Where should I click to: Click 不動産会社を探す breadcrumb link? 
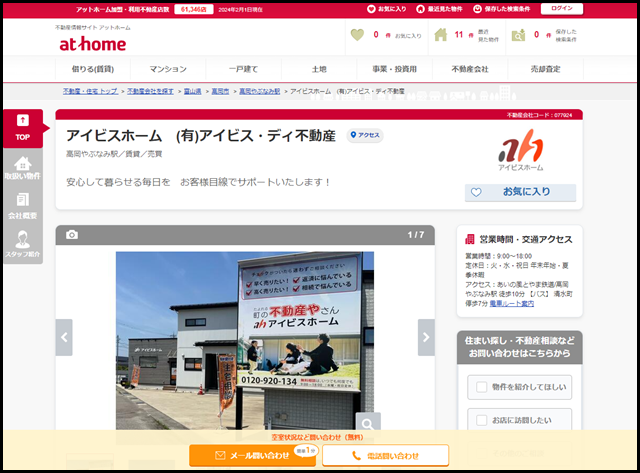coord(150,91)
